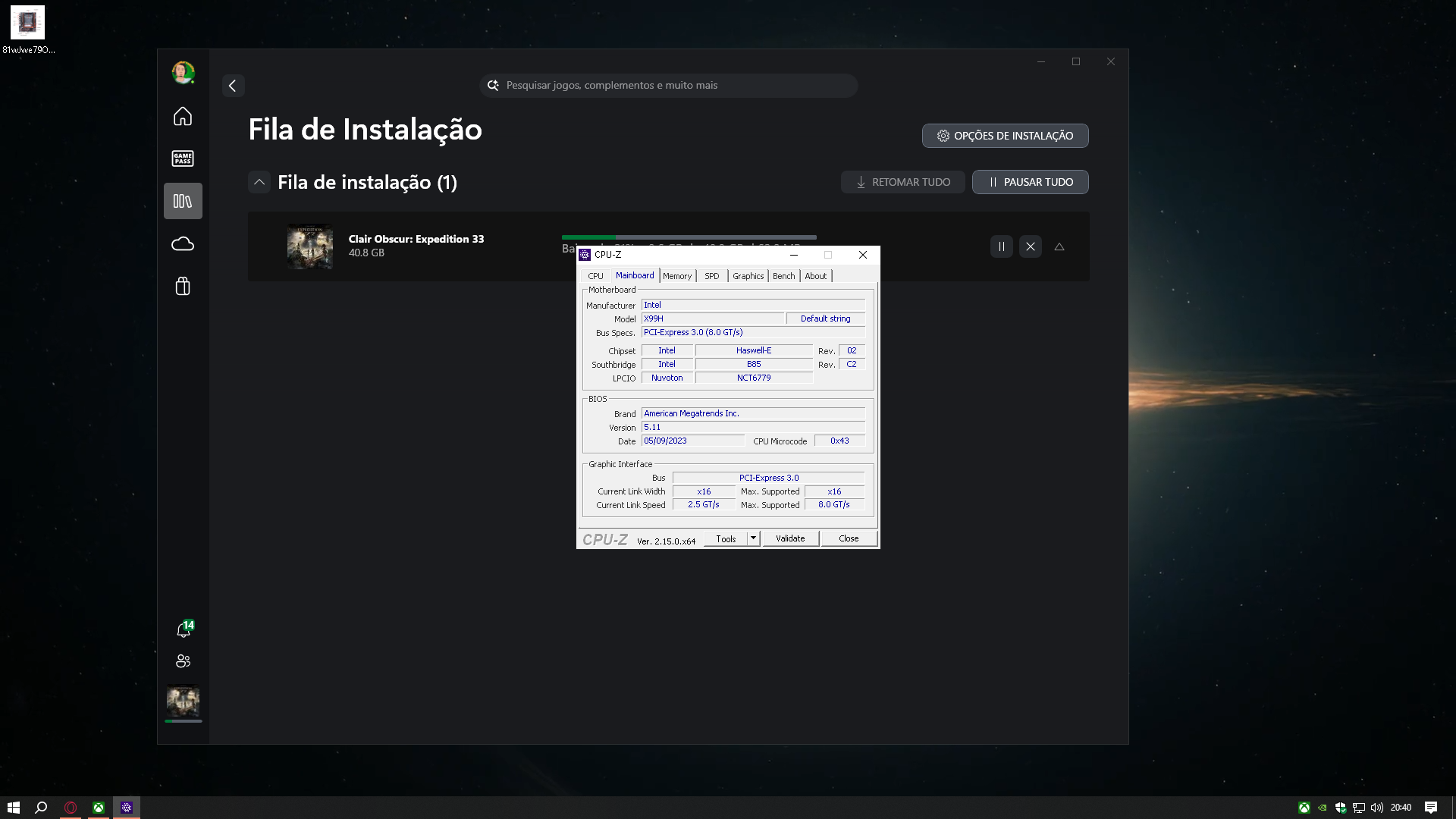Cancel Clair Obscur installation
1456x819 pixels.
[x=1030, y=246]
